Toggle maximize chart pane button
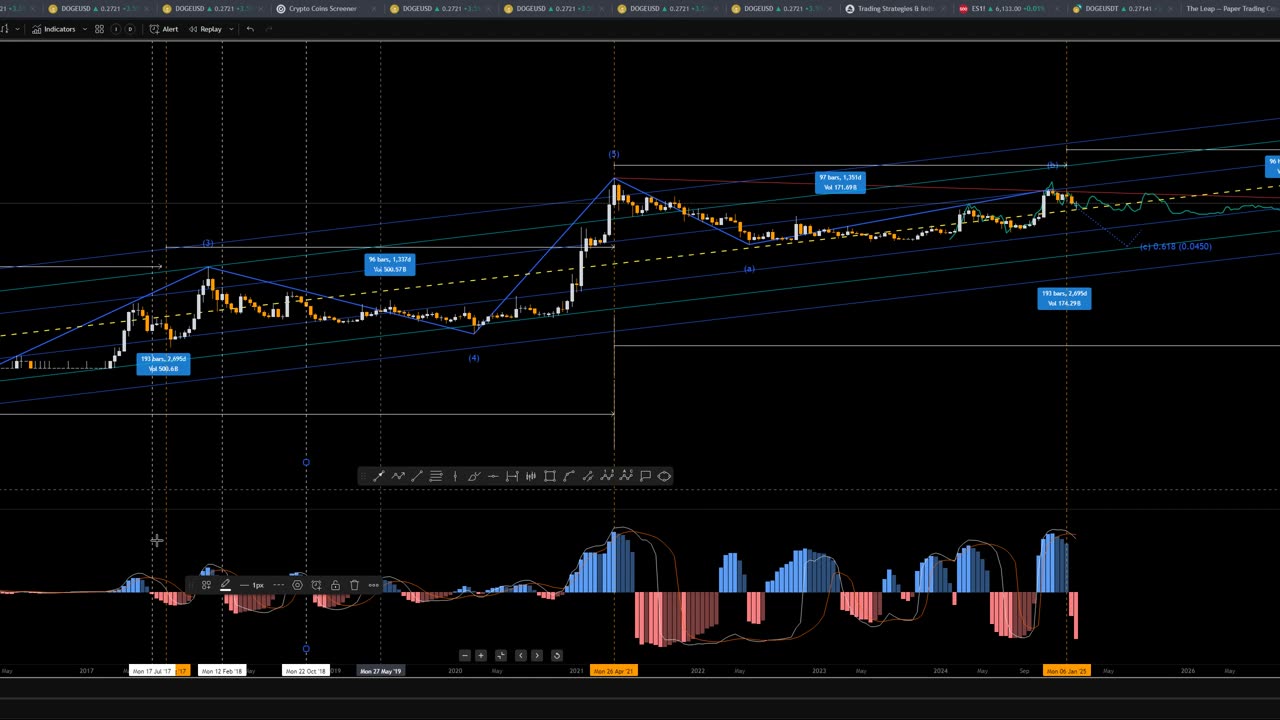 coord(501,656)
